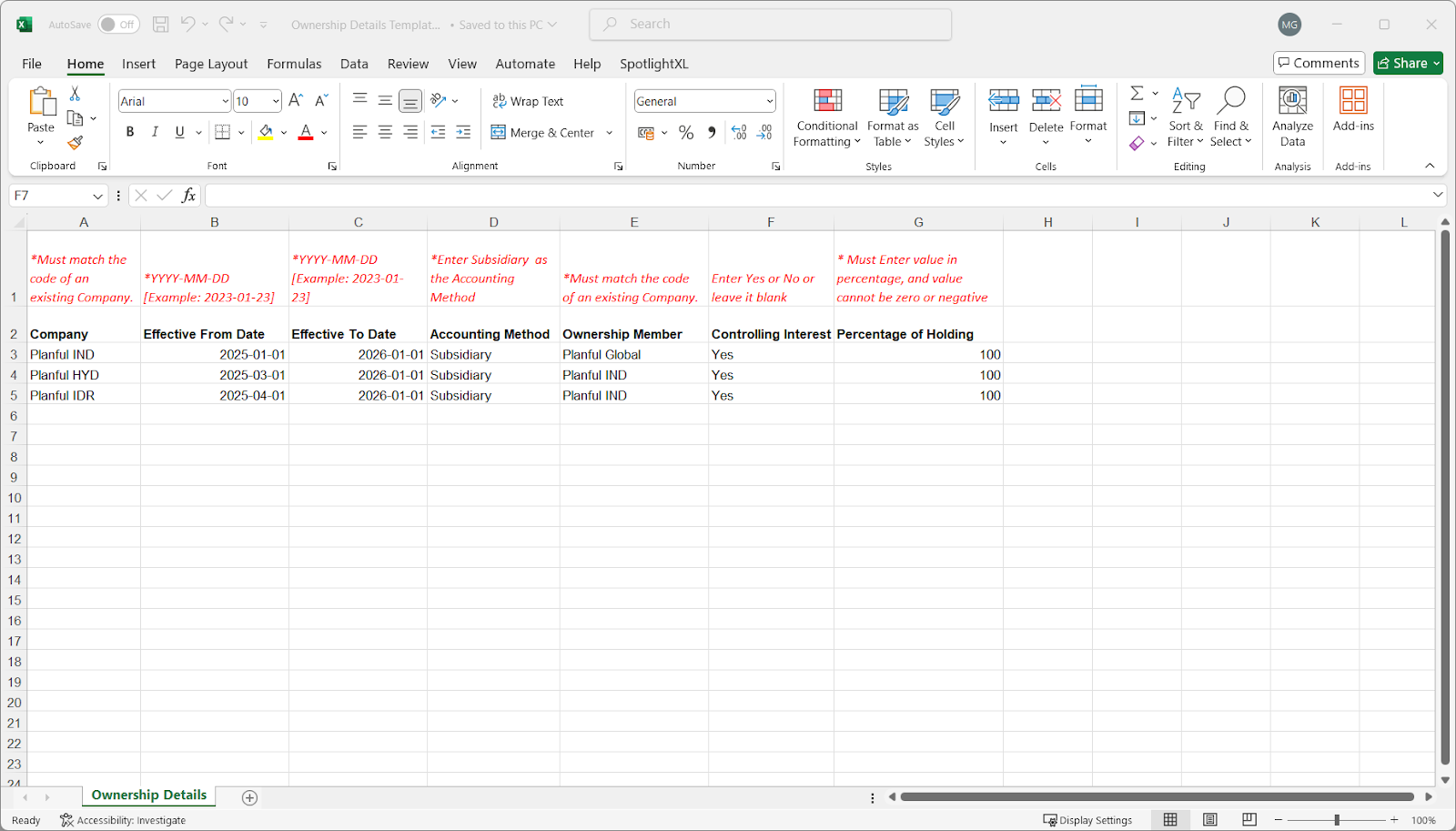Open Conditional Formatting menu
This screenshot has width=1456, height=831.
pyautogui.click(x=826, y=118)
